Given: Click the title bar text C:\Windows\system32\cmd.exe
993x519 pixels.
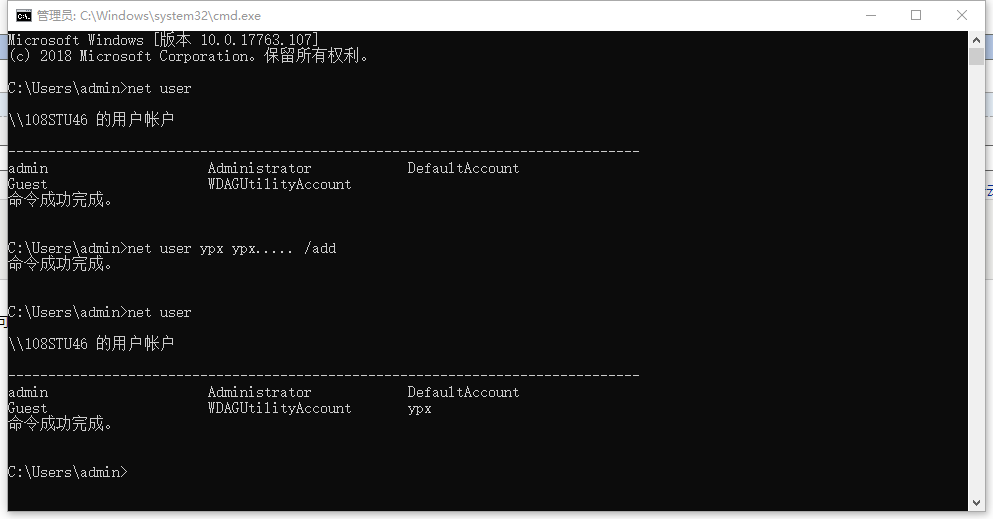Looking at the screenshot, I should (x=170, y=16).
